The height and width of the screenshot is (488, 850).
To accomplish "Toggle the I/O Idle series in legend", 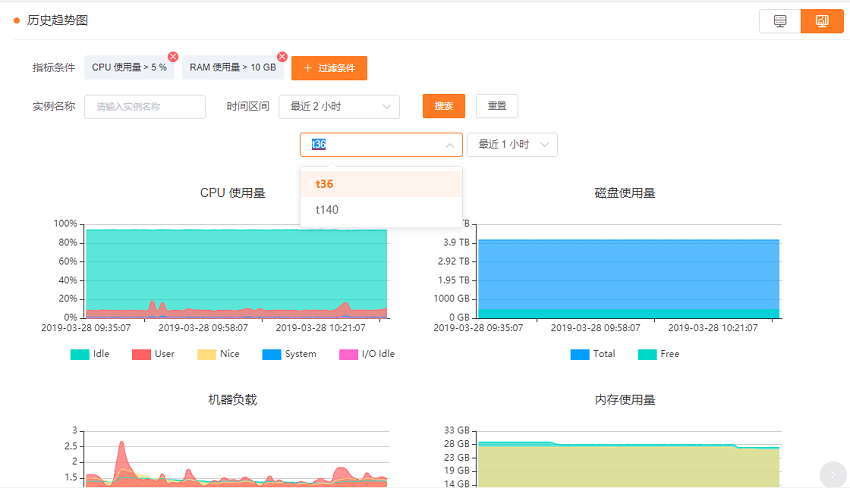I will tap(367, 354).
